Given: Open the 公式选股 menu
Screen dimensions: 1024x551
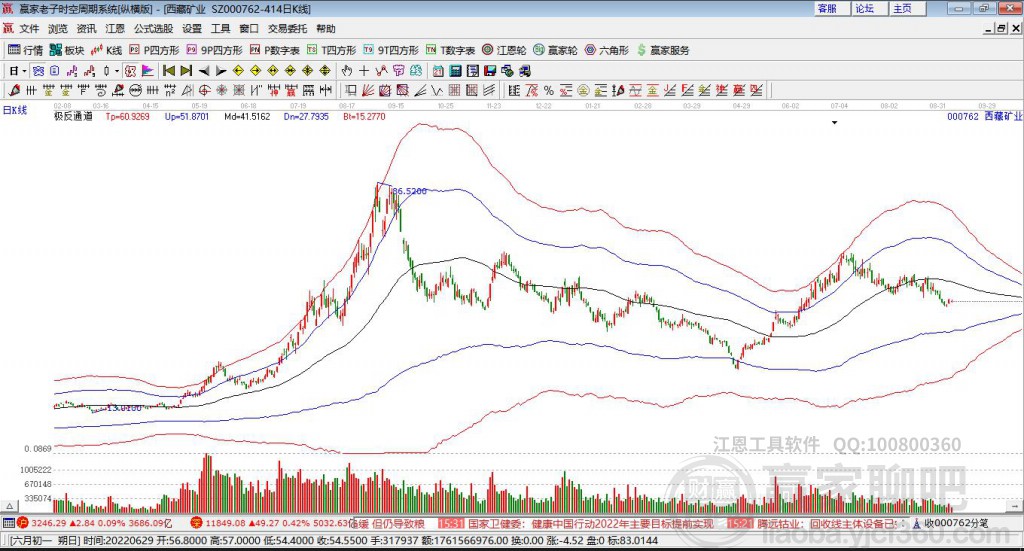Looking at the screenshot, I should point(153,29).
